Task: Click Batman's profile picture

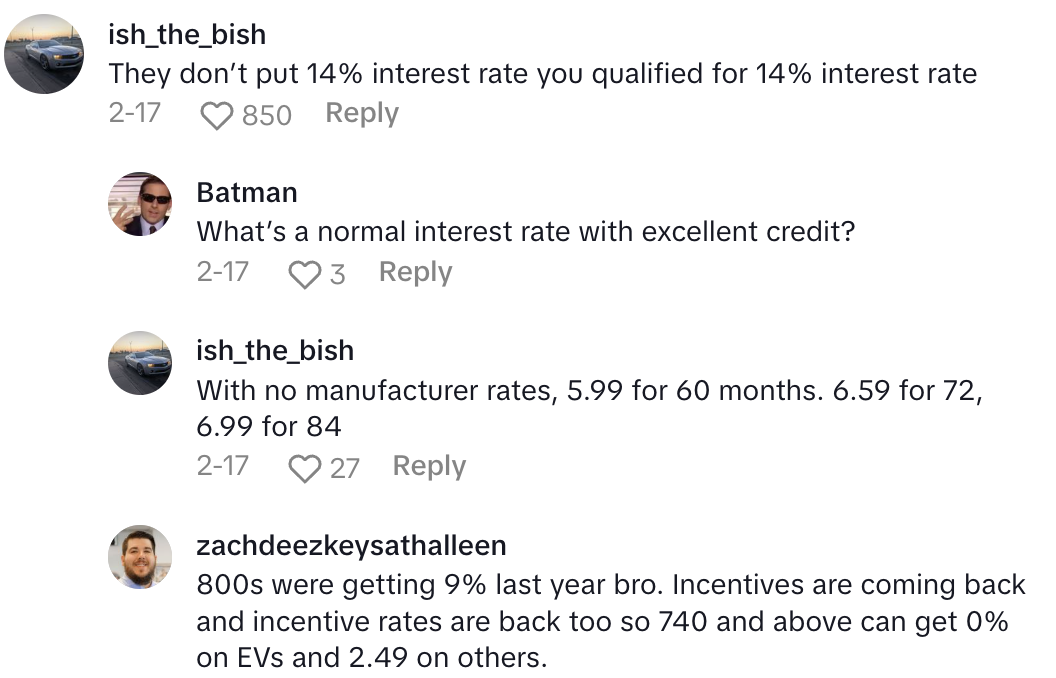Action: 141,204
